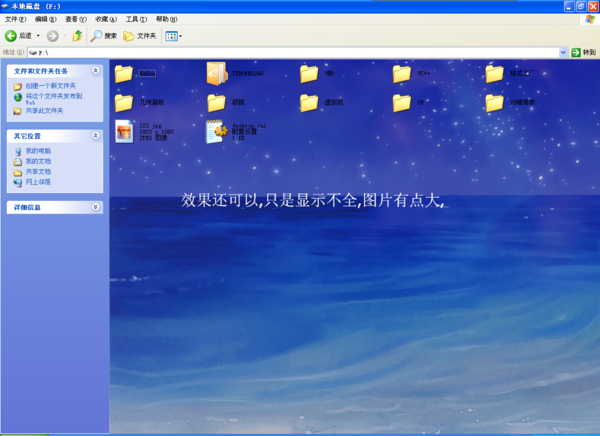Click 共享此文件夹 link
Image resolution: width=600 pixels, height=436 pixels.
coord(44,111)
